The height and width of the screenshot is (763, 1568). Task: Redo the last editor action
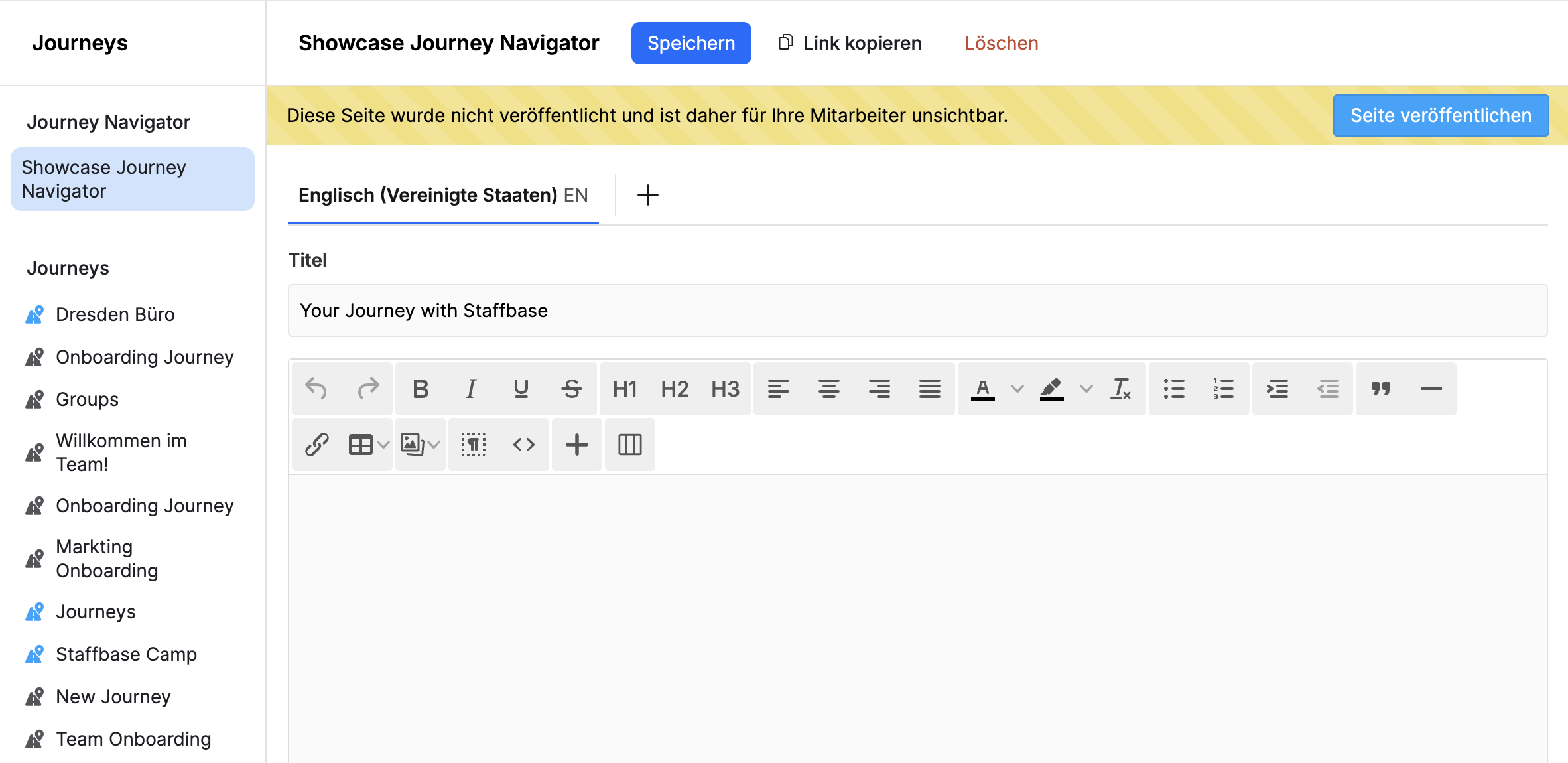368,389
